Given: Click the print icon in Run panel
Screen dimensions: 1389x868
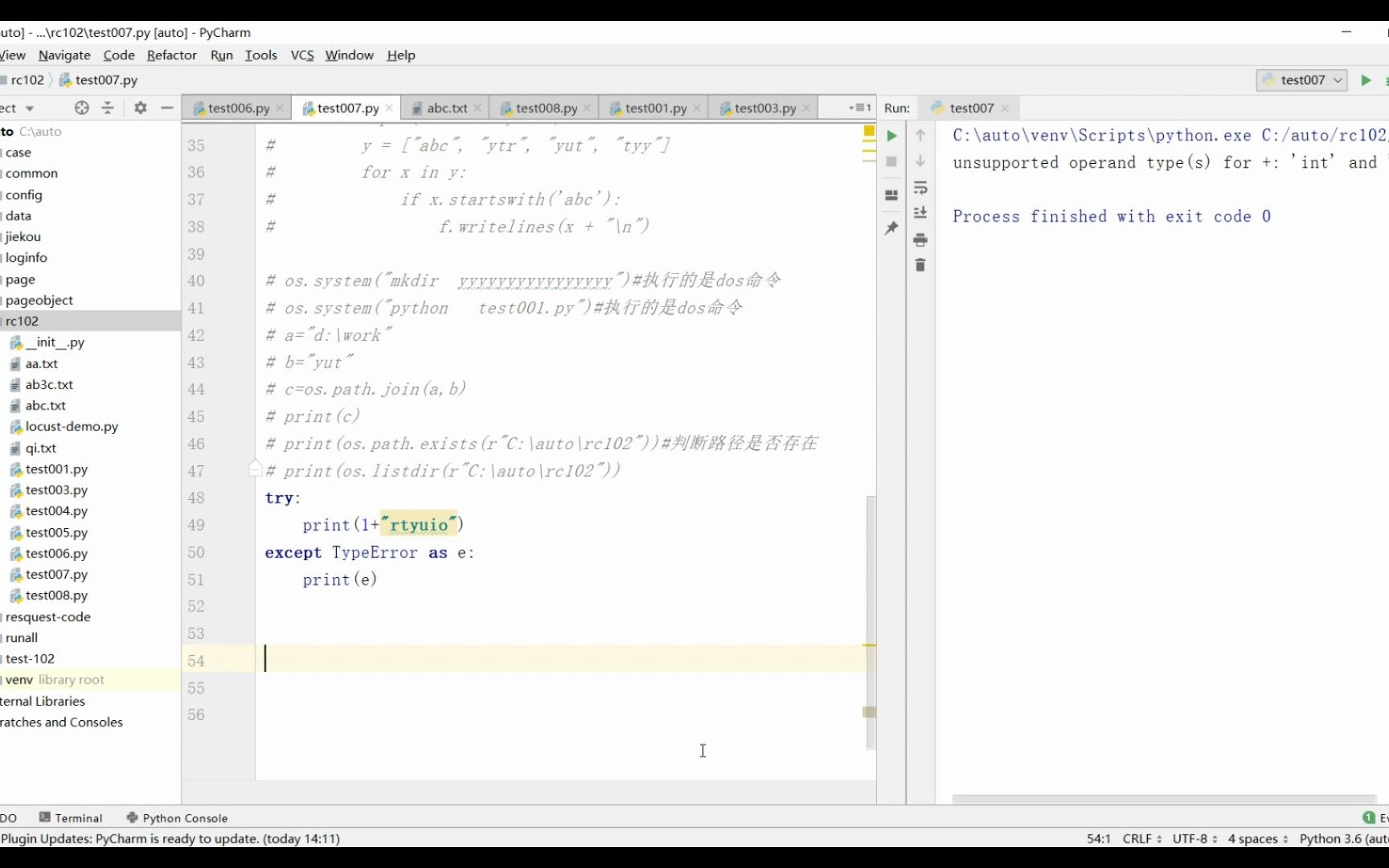Looking at the screenshot, I should pos(920,240).
